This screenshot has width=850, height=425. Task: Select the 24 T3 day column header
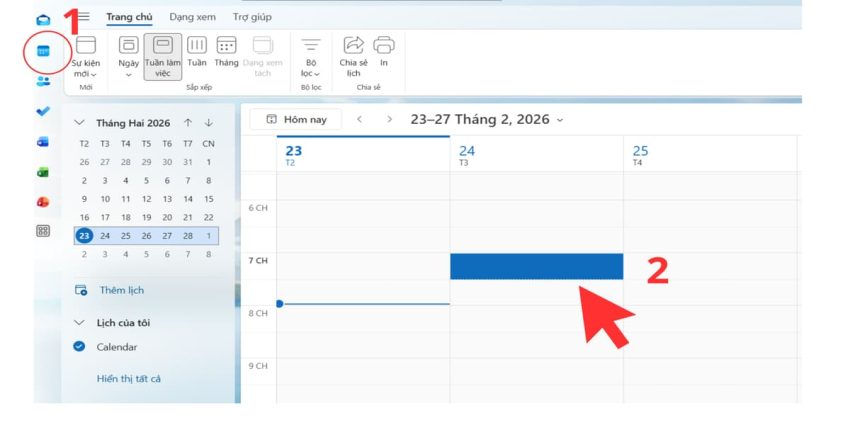click(x=537, y=154)
